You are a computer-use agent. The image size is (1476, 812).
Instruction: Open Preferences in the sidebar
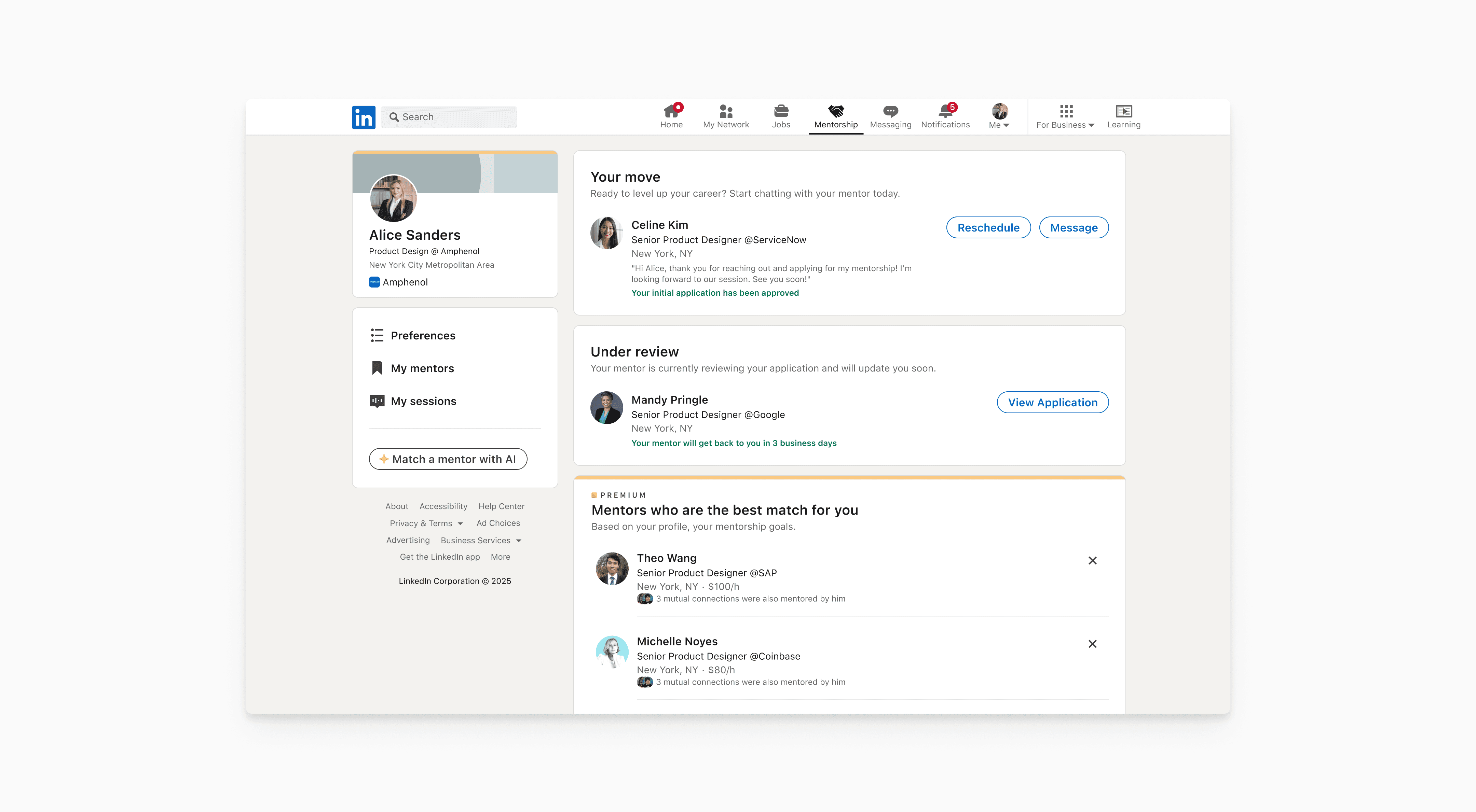pos(422,336)
